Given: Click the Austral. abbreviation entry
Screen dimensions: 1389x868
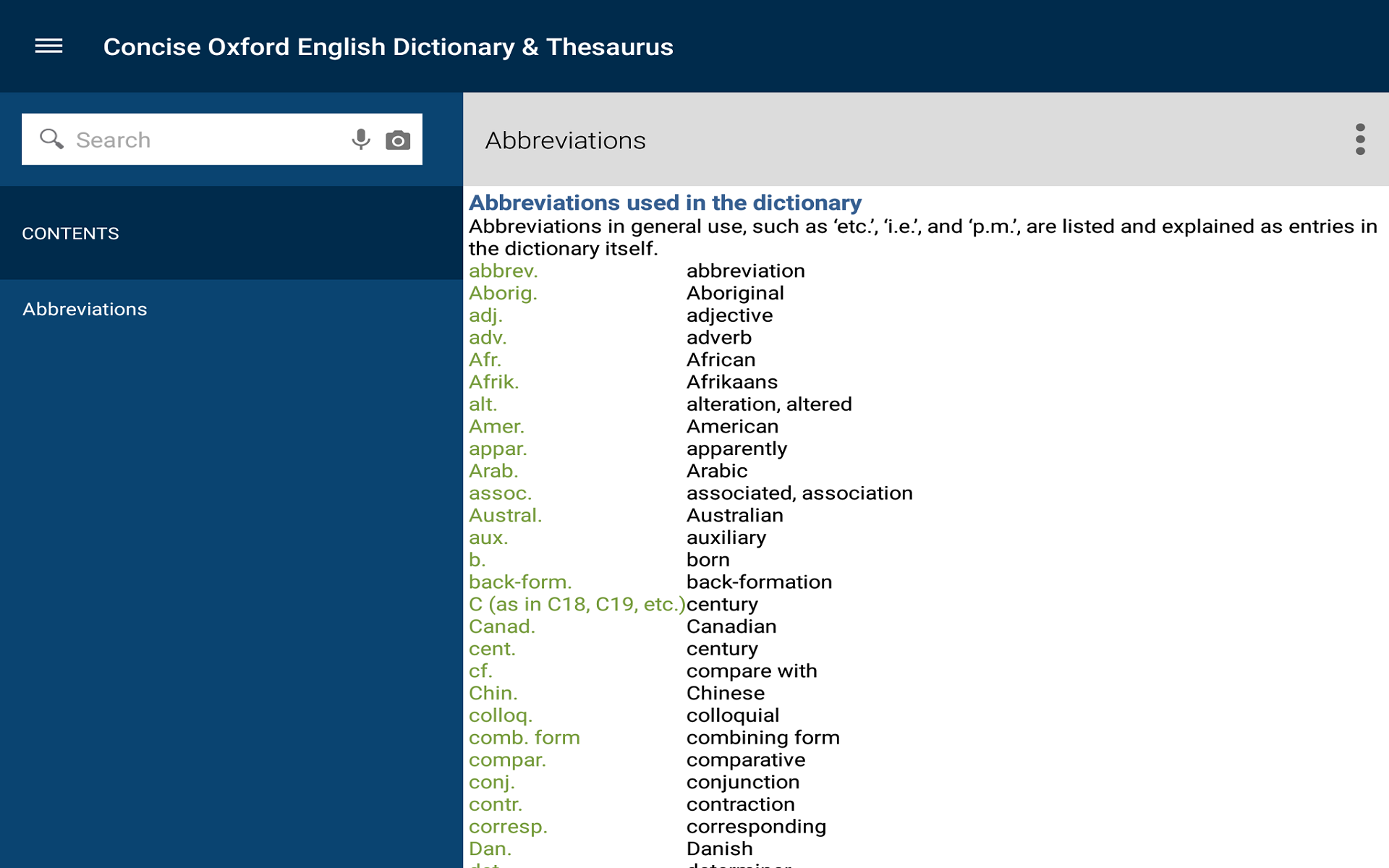Looking at the screenshot, I should 505,515.
